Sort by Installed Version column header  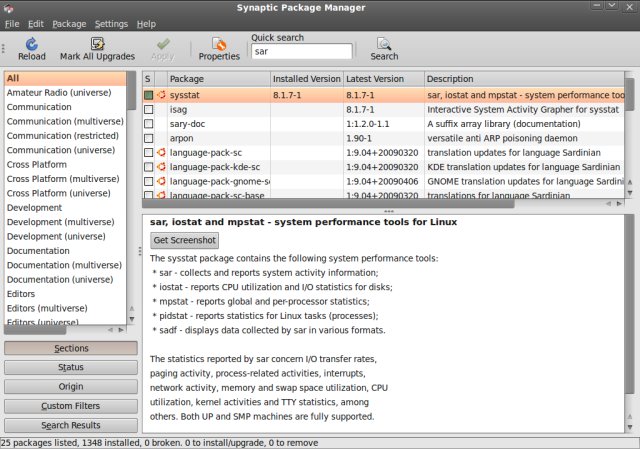click(307, 79)
